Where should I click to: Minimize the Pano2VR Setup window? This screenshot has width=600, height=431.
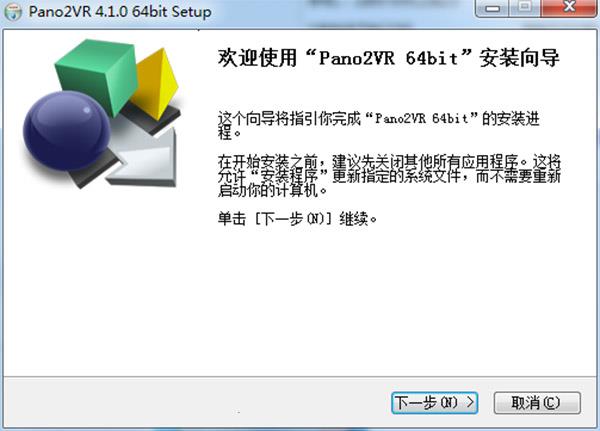pos(493,8)
